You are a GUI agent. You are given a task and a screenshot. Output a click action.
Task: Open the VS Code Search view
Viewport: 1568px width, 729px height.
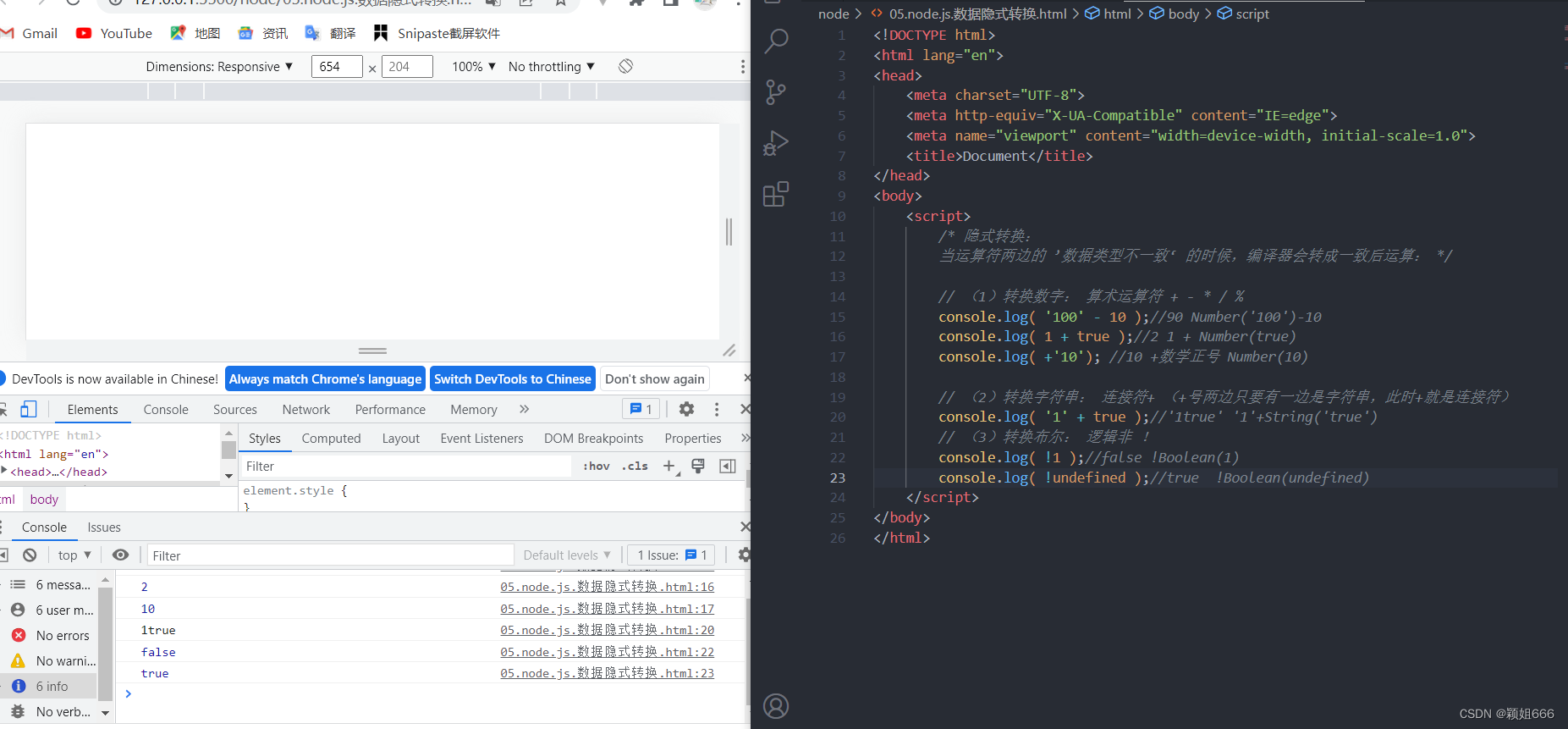pyautogui.click(x=776, y=41)
